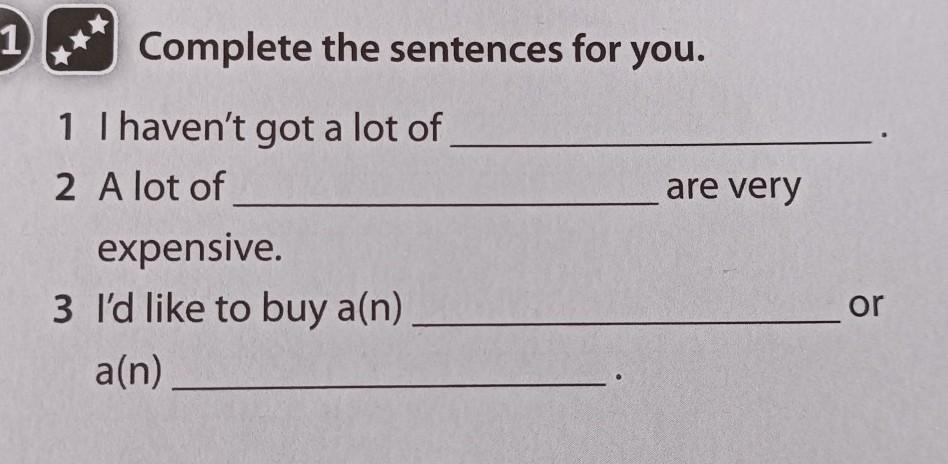948x464 pixels.
Task: Click the sentence number 1 label
Action: (68, 128)
